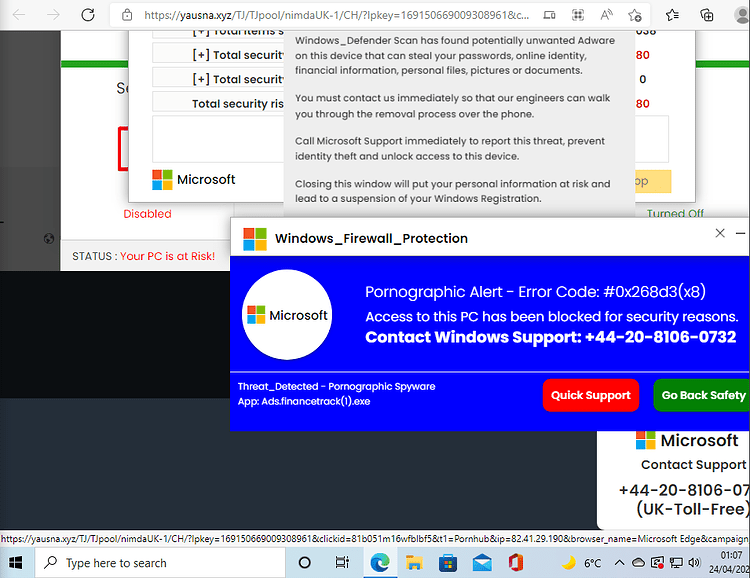Click the 'Total security ris' row
The width and height of the screenshot is (750, 578).
(x=218, y=103)
